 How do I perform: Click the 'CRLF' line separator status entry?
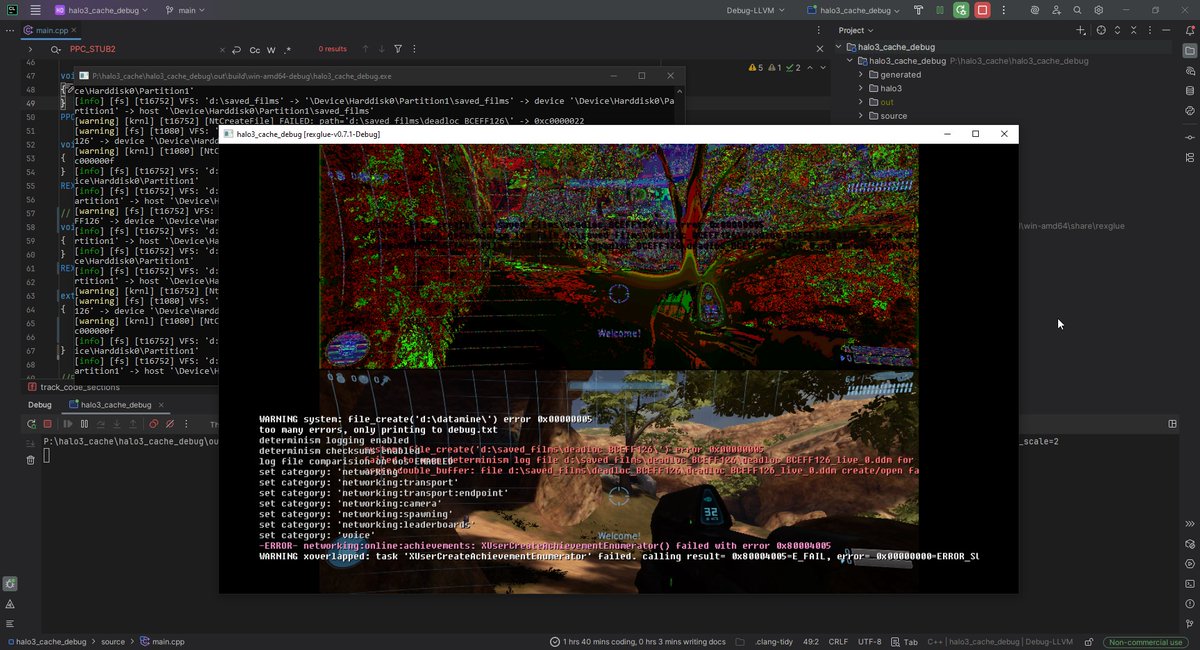[x=837, y=642]
